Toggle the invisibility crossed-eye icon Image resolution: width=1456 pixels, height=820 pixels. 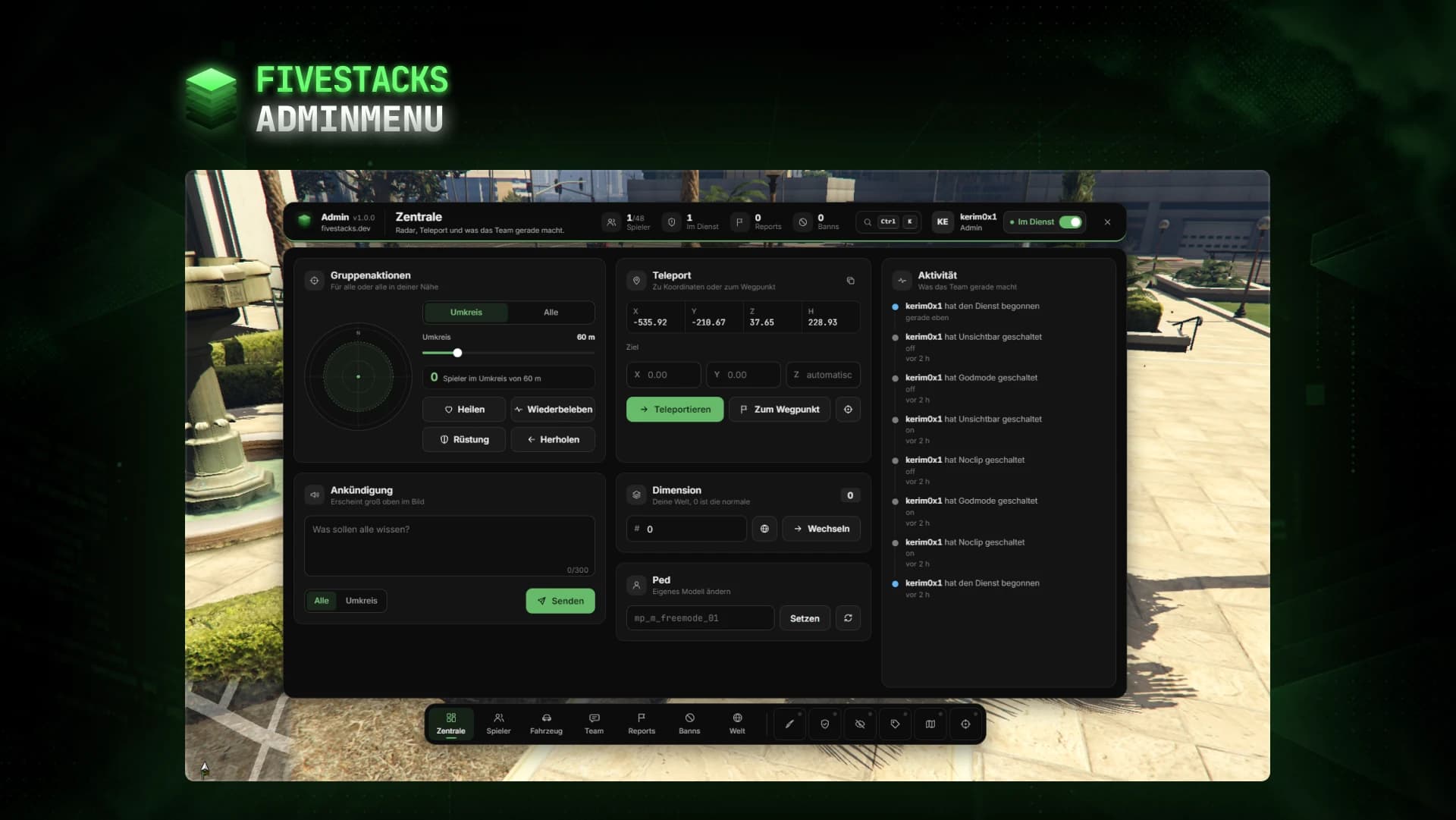[860, 724]
